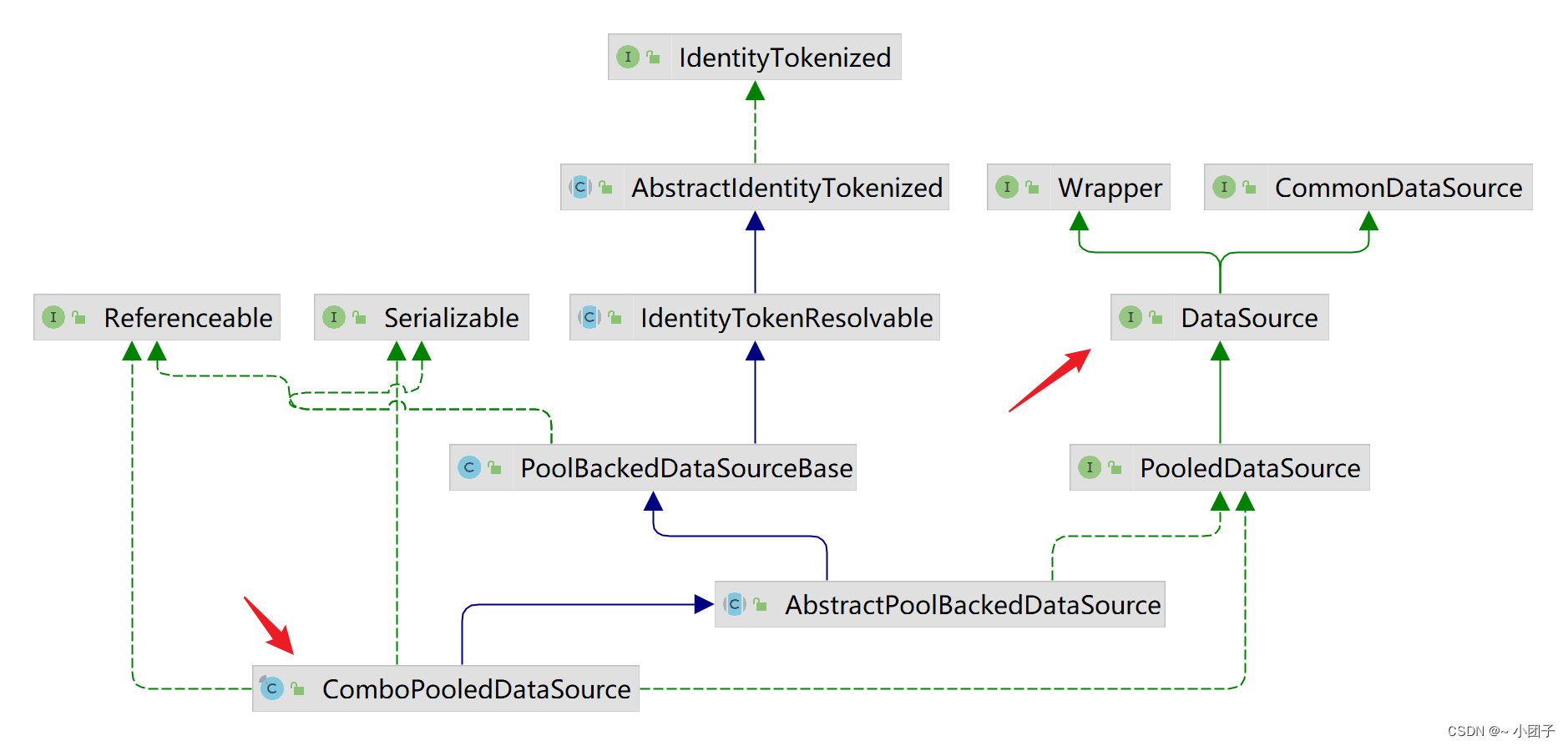Viewport: 1568px width, 746px height.
Task: Click the class icon of PoolBackedDataSourceBase
Action: point(469,467)
